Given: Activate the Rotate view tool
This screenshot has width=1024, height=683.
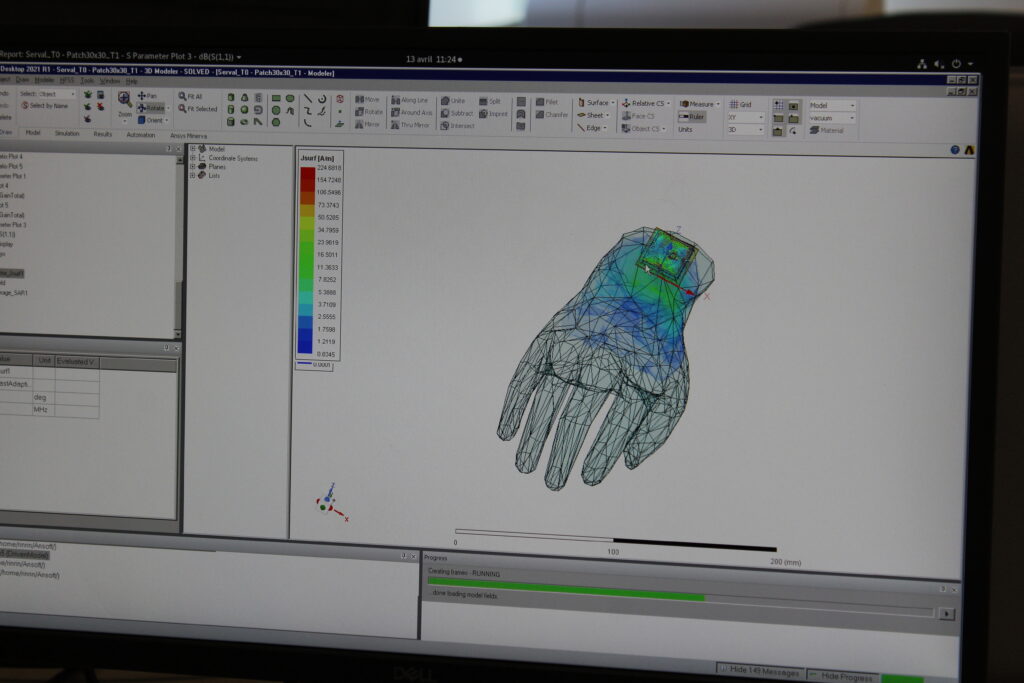Looking at the screenshot, I should (150, 108).
